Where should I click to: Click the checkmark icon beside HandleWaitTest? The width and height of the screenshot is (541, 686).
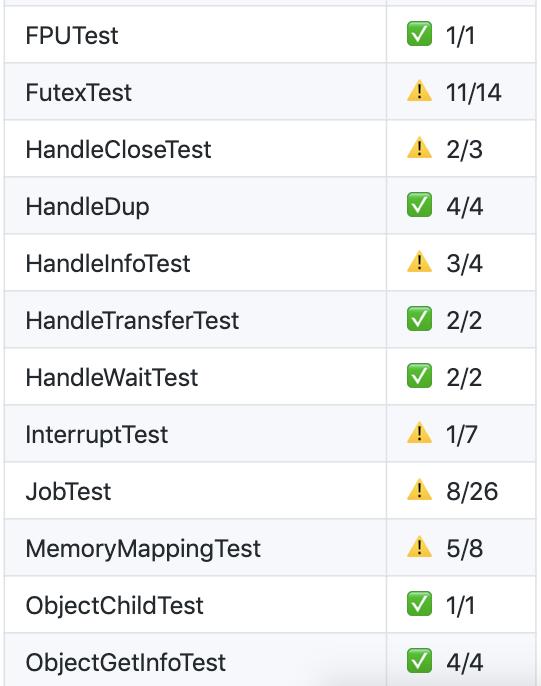tap(419, 376)
